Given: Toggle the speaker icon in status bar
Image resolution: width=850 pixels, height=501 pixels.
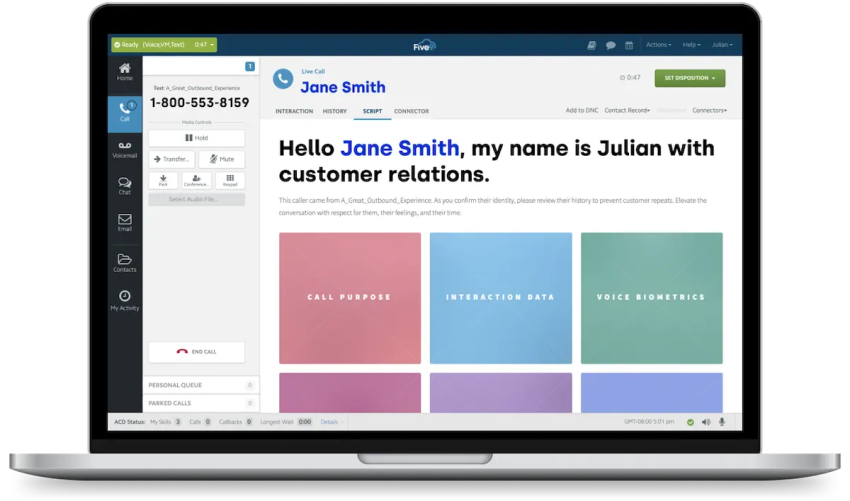Looking at the screenshot, I should click(706, 422).
